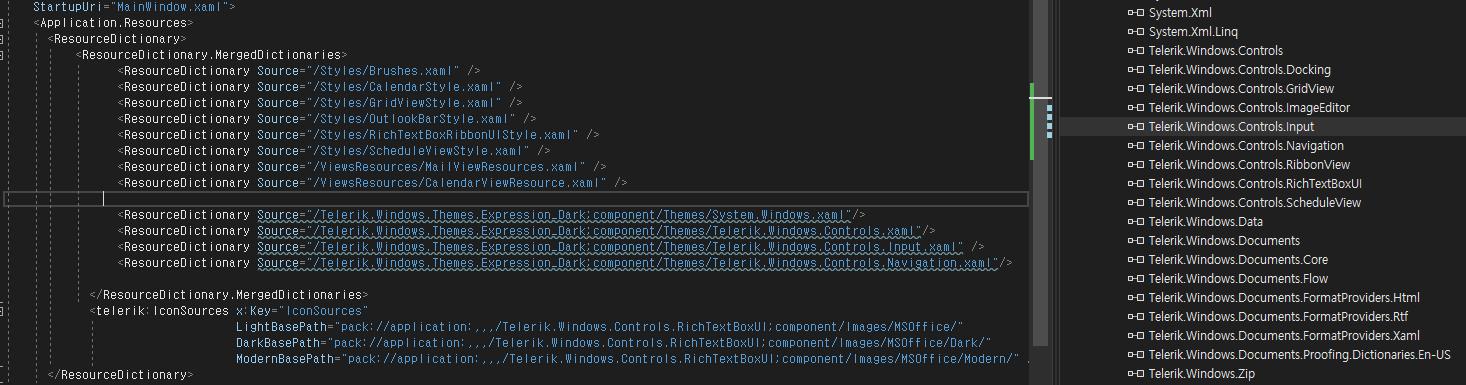Click the /Styles/Brushes.xaml source line
Image resolution: width=1466 pixels, height=385 pixels.
[x=300, y=71]
